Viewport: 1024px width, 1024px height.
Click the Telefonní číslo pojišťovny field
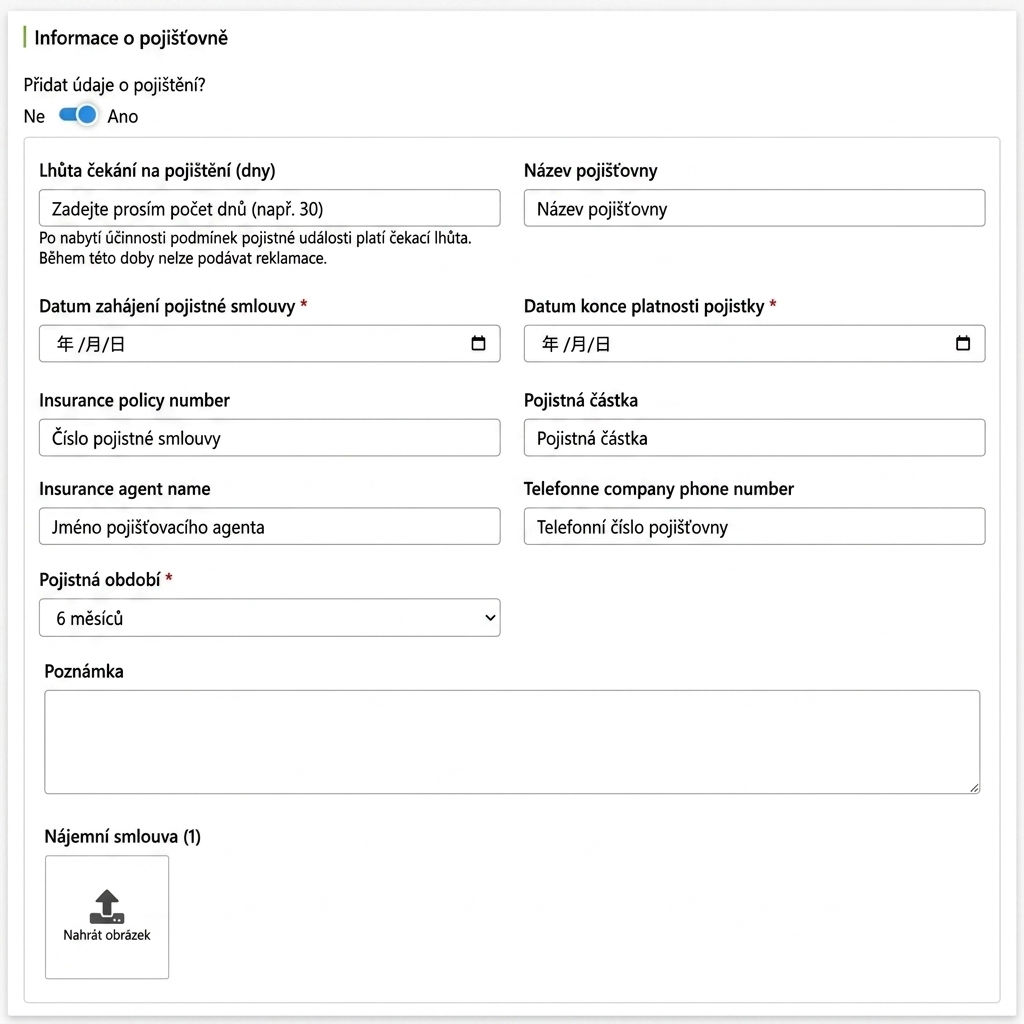click(754, 526)
